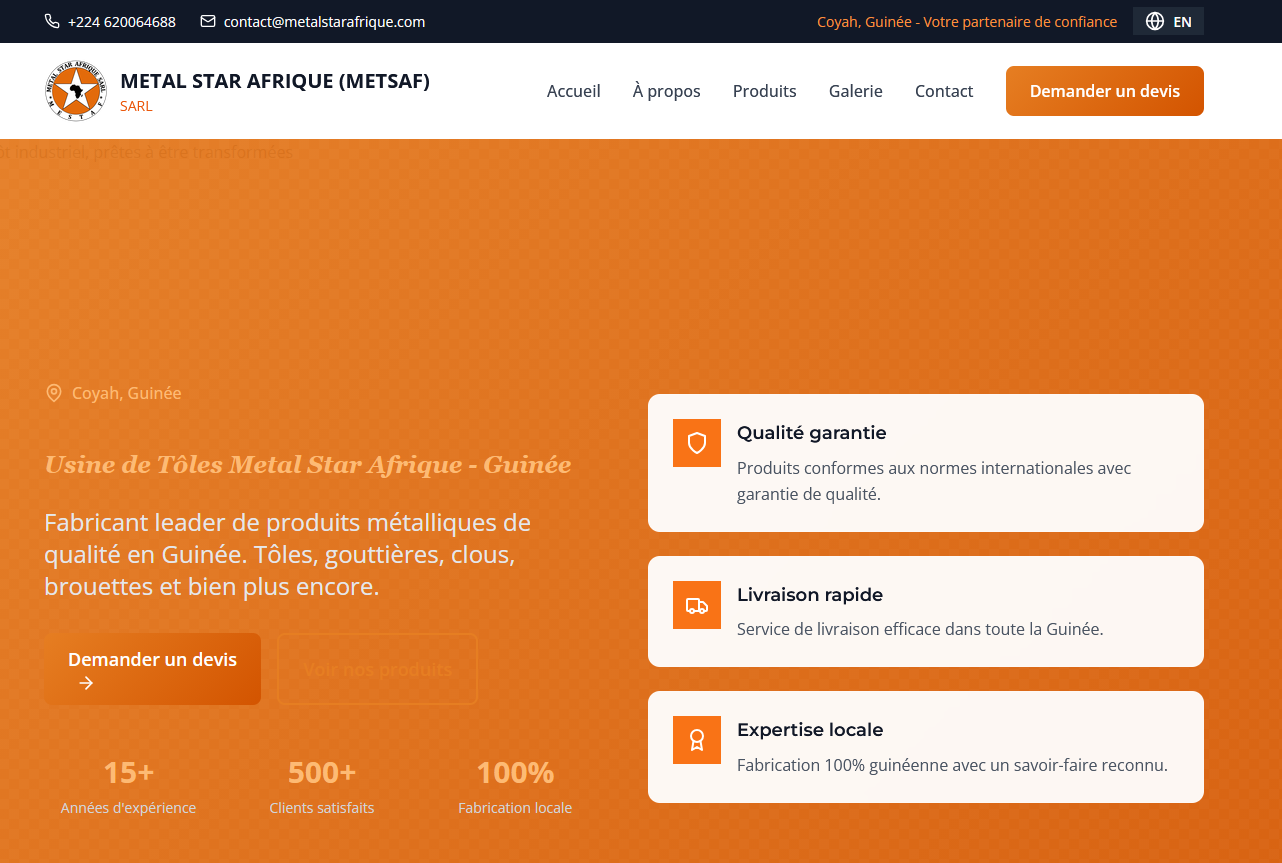1282x863 pixels.
Task: Click the envelope email icon
Action: [x=208, y=21]
